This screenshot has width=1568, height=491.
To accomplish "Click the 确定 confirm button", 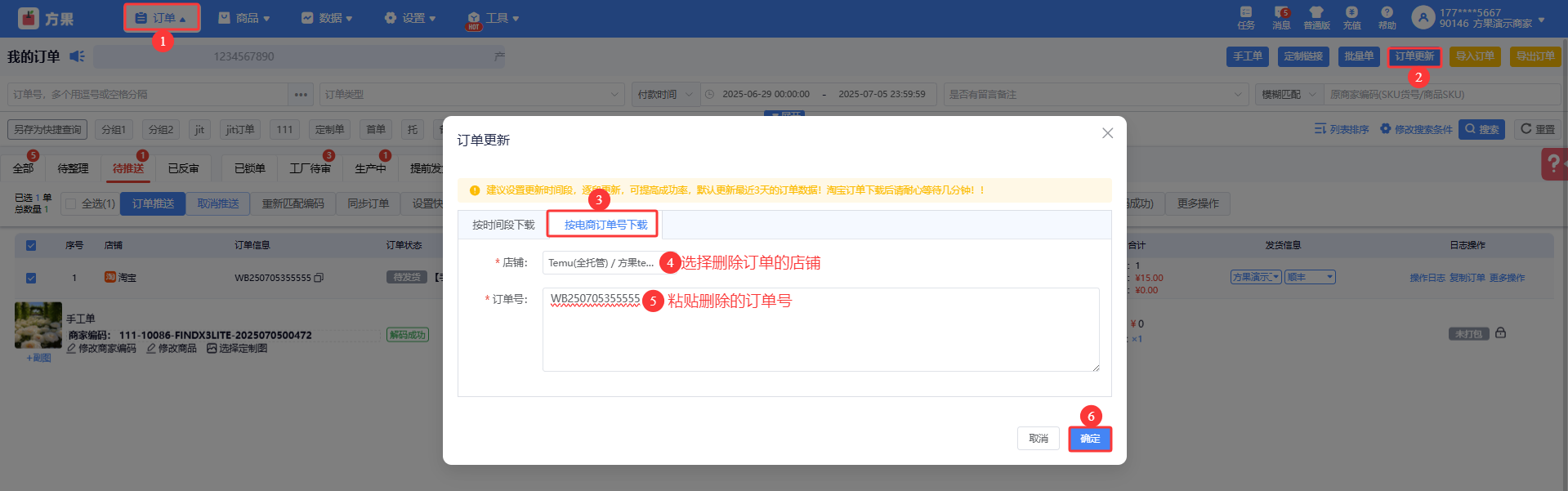I will pos(1090,439).
